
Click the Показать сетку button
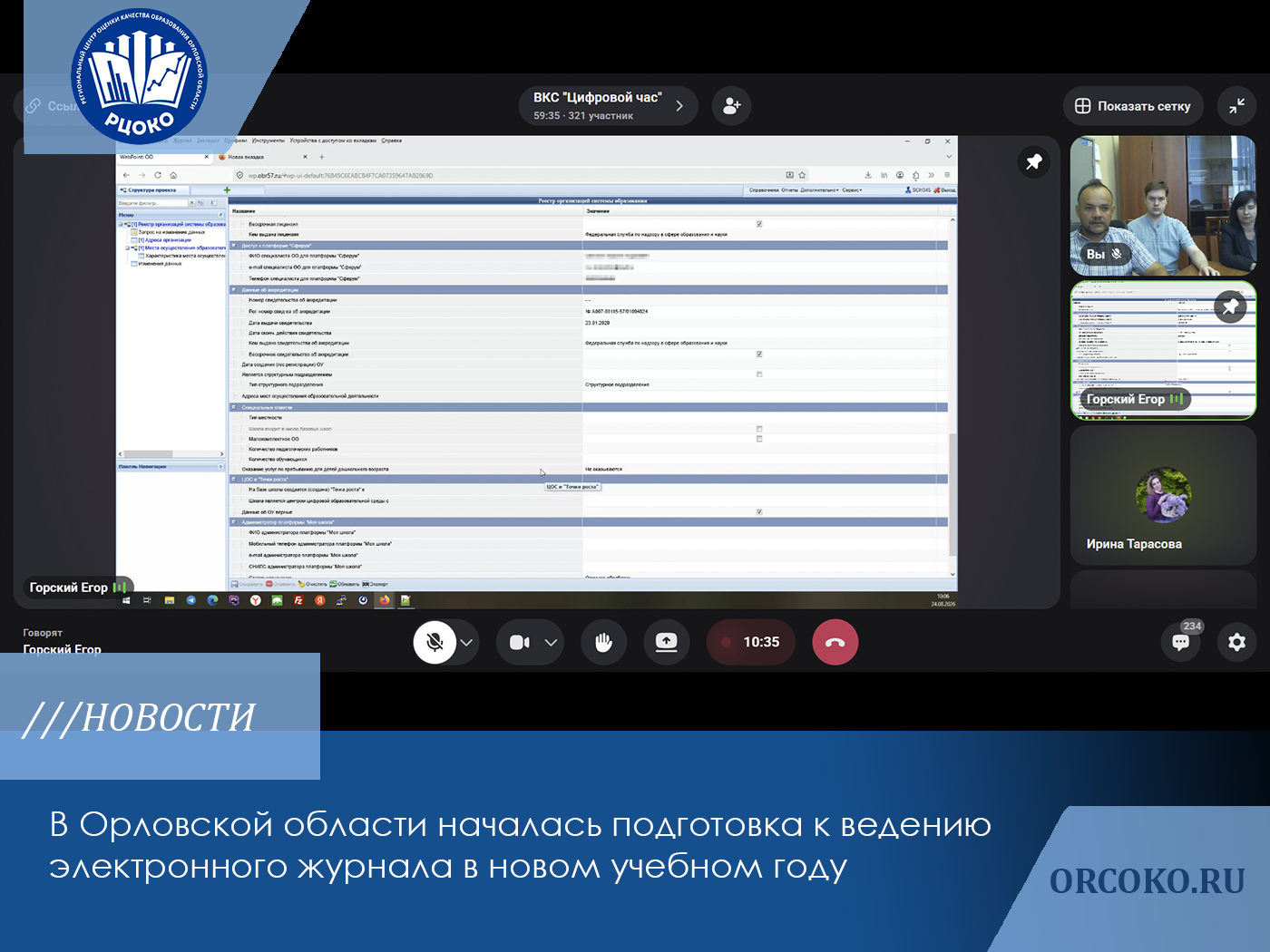1133,106
